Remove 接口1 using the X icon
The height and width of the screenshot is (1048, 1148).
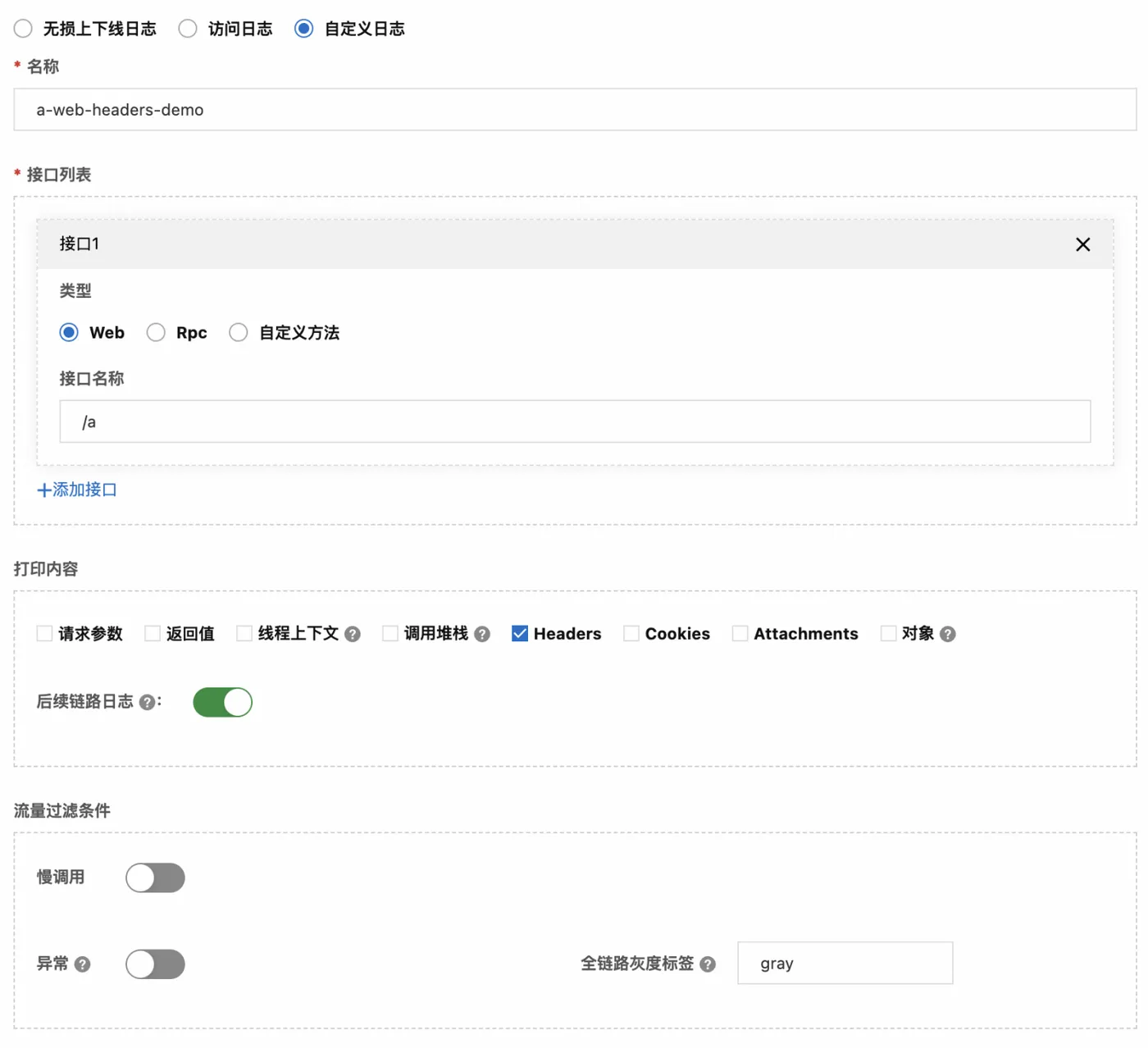pyautogui.click(x=1082, y=244)
